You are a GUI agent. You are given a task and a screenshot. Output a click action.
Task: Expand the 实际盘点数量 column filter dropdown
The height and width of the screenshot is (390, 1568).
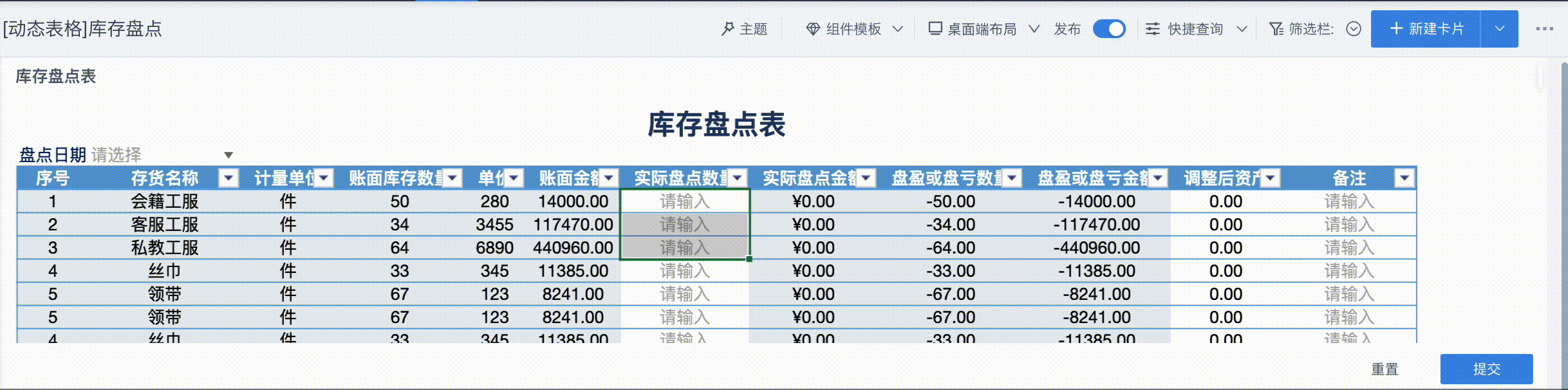(738, 178)
